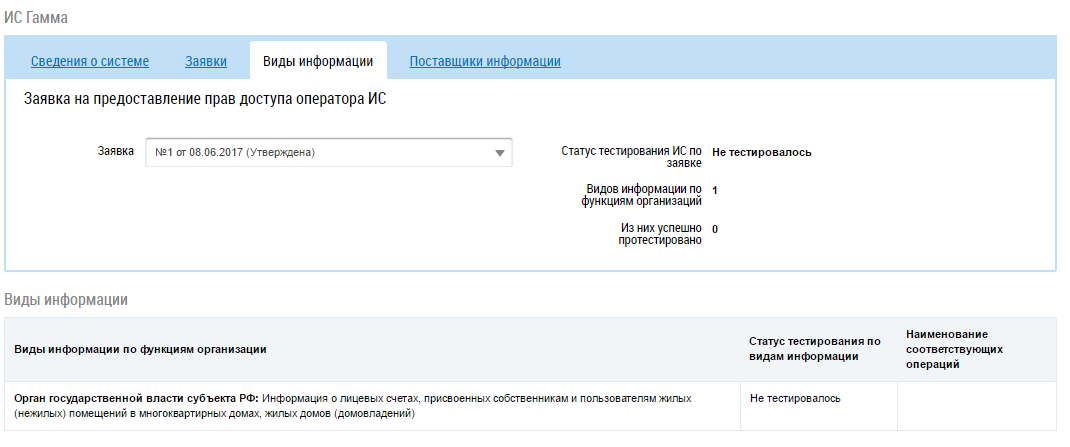Click the Статус тестирования по видам информации header
The height and width of the screenshot is (447, 1070).
[x=815, y=349]
